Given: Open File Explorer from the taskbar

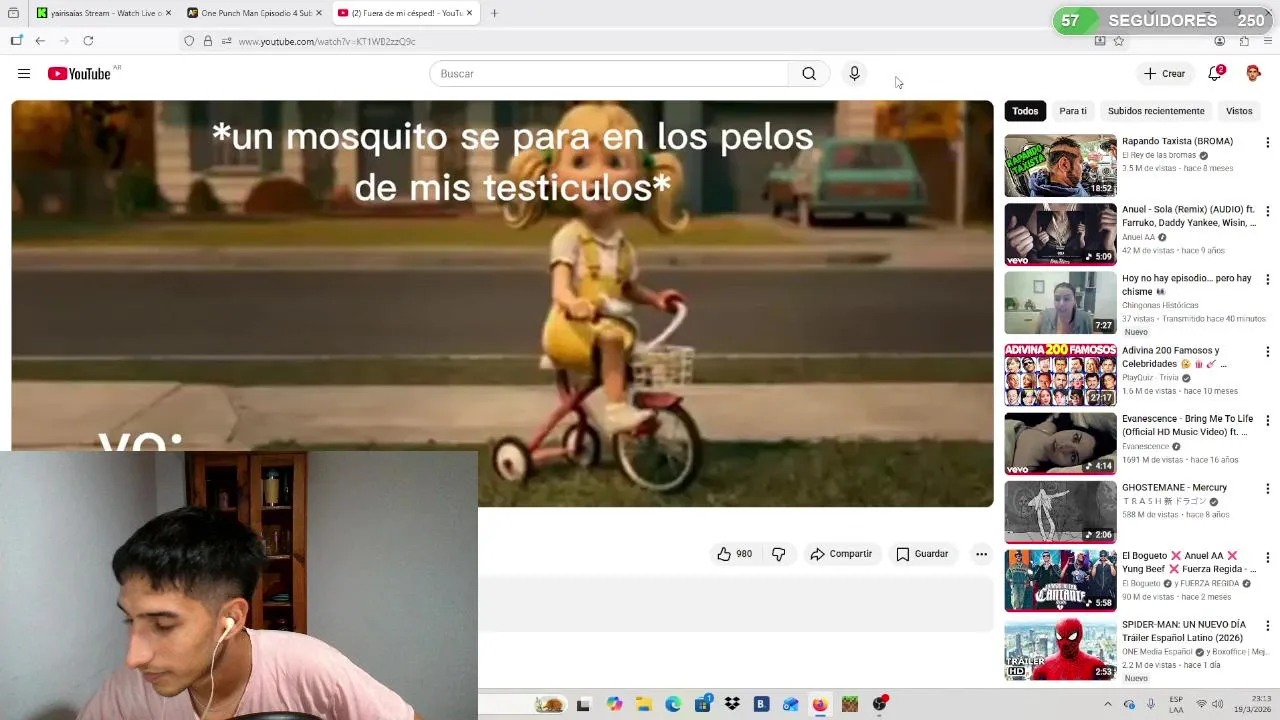Looking at the screenshot, I should pyautogui.click(x=644, y=704).
